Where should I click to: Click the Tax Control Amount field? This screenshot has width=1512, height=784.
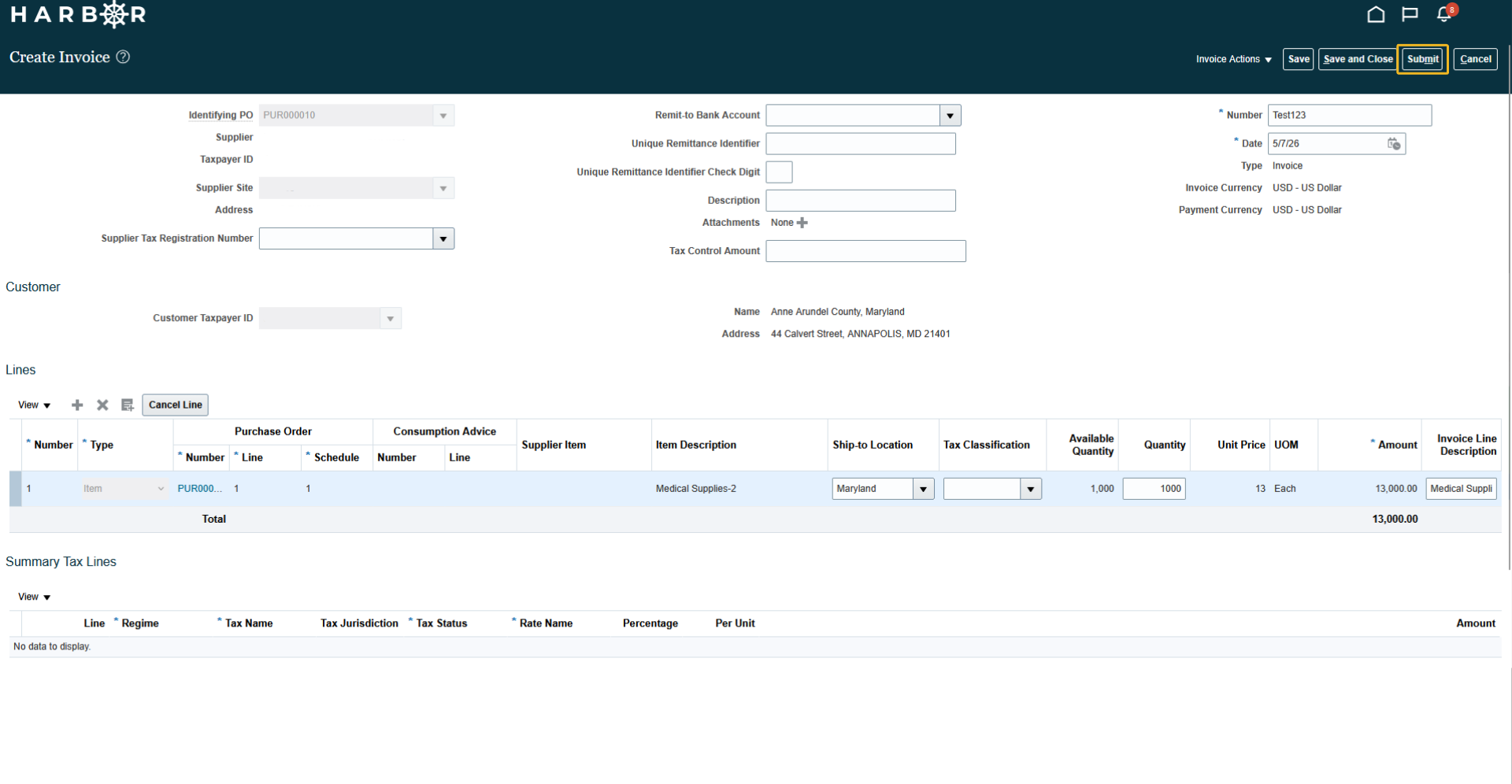[x=865, y=251]
